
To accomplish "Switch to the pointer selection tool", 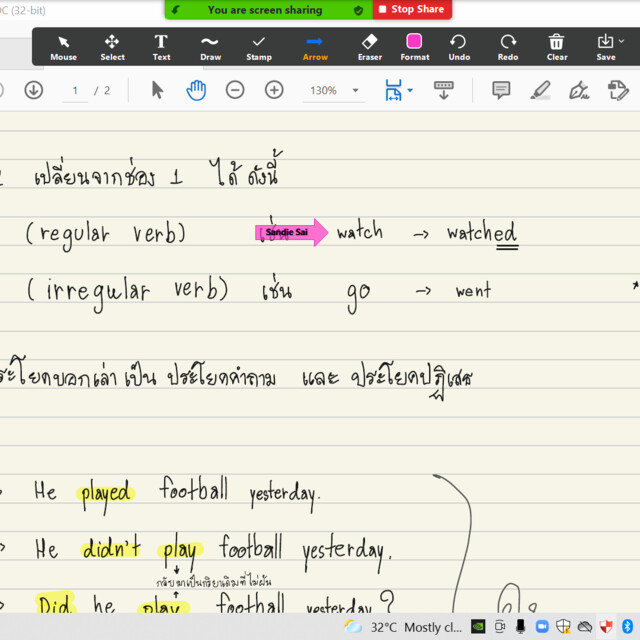I will click(x=157, y=90).
